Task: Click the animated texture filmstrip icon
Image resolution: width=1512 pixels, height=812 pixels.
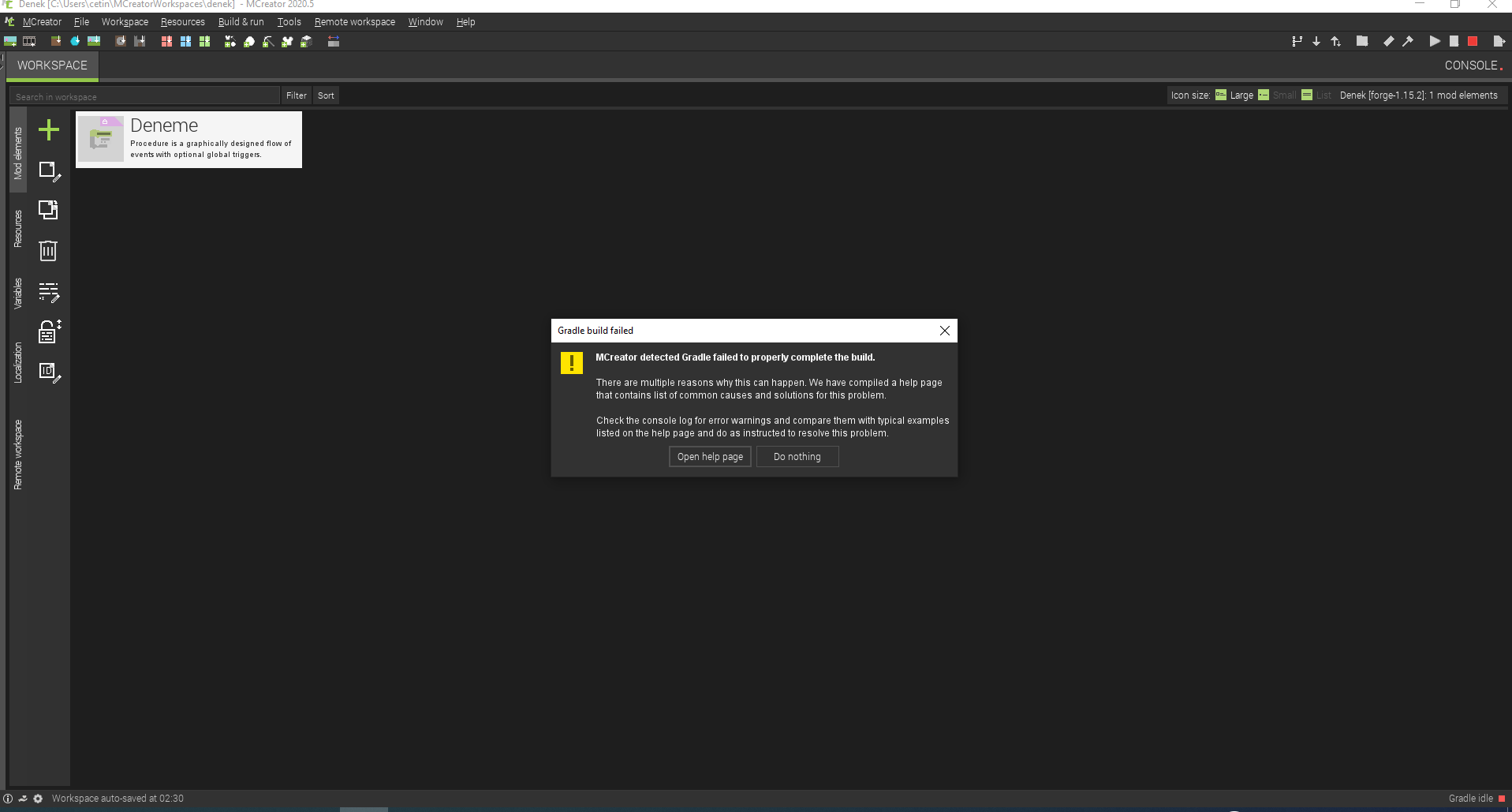Action: pos(29,42)
